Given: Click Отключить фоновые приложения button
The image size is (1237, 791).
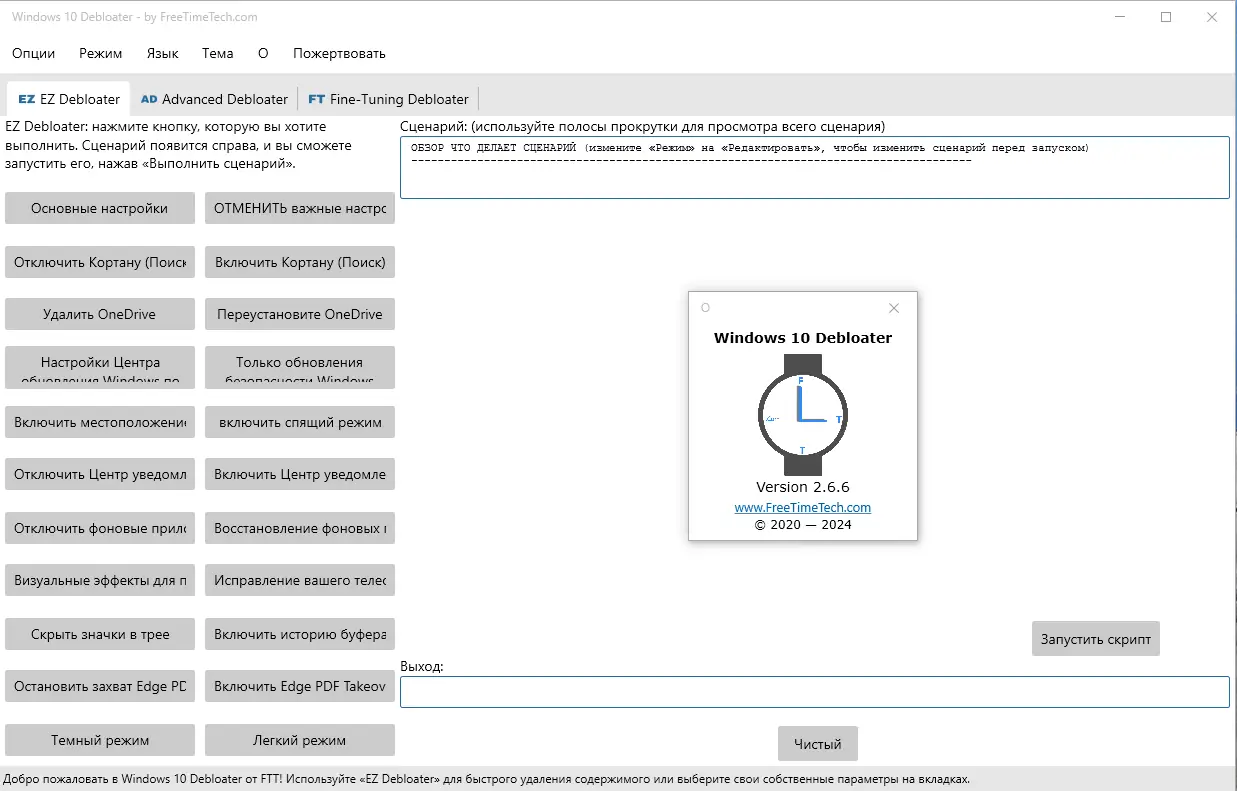Looking at the screenshot, I should [x=99, y=527].
